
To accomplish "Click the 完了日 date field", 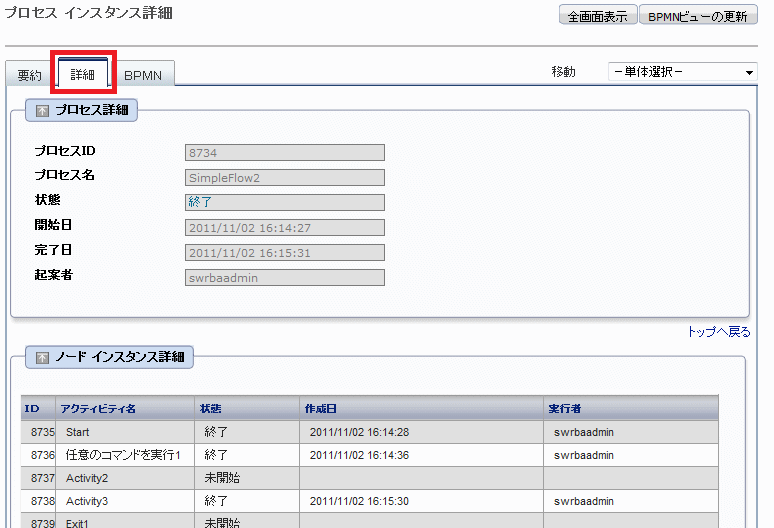I will pyautogui.click(x=285, y=253).
